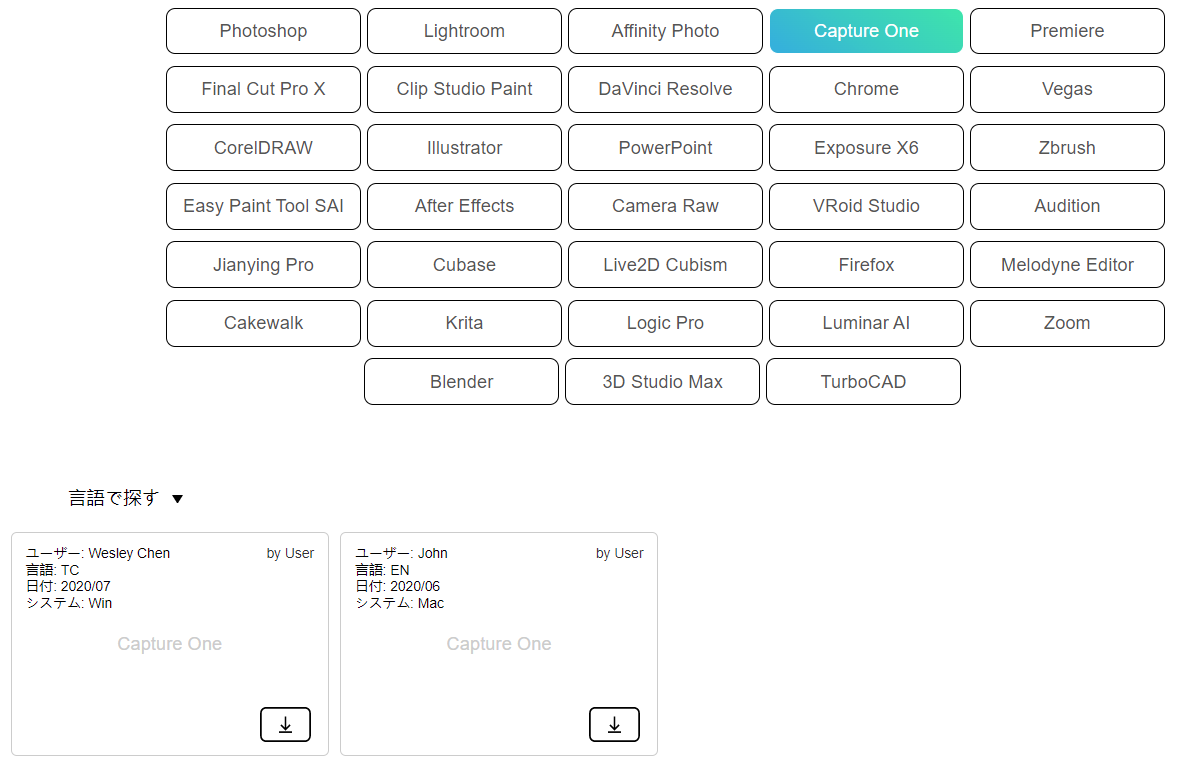The image size is (1178, 766).
Task: Open John's Capture One preset card
Action: [498, 644]
